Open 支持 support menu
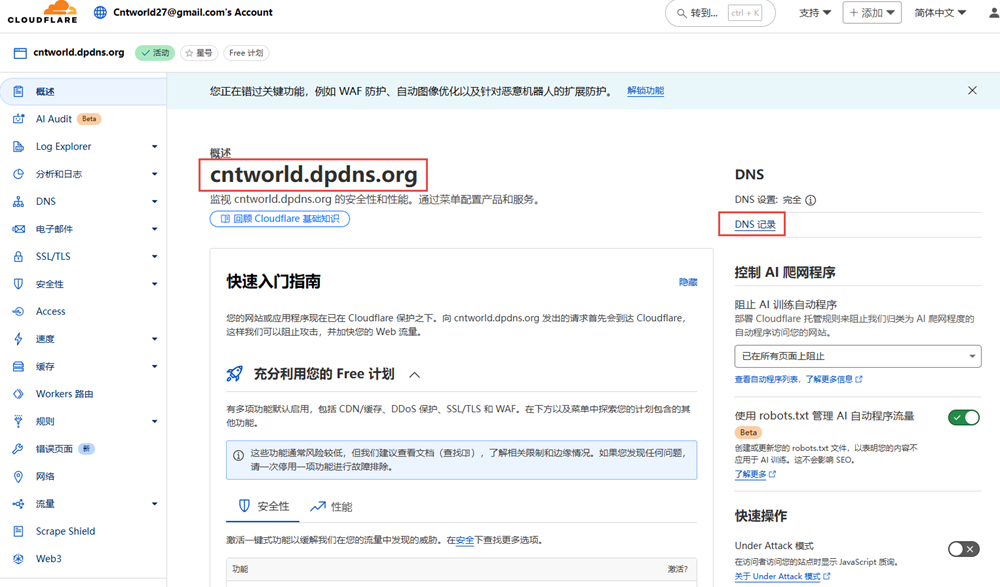Image resolution: width=1000 pixels, height=587 pixels. coord(815,12)
